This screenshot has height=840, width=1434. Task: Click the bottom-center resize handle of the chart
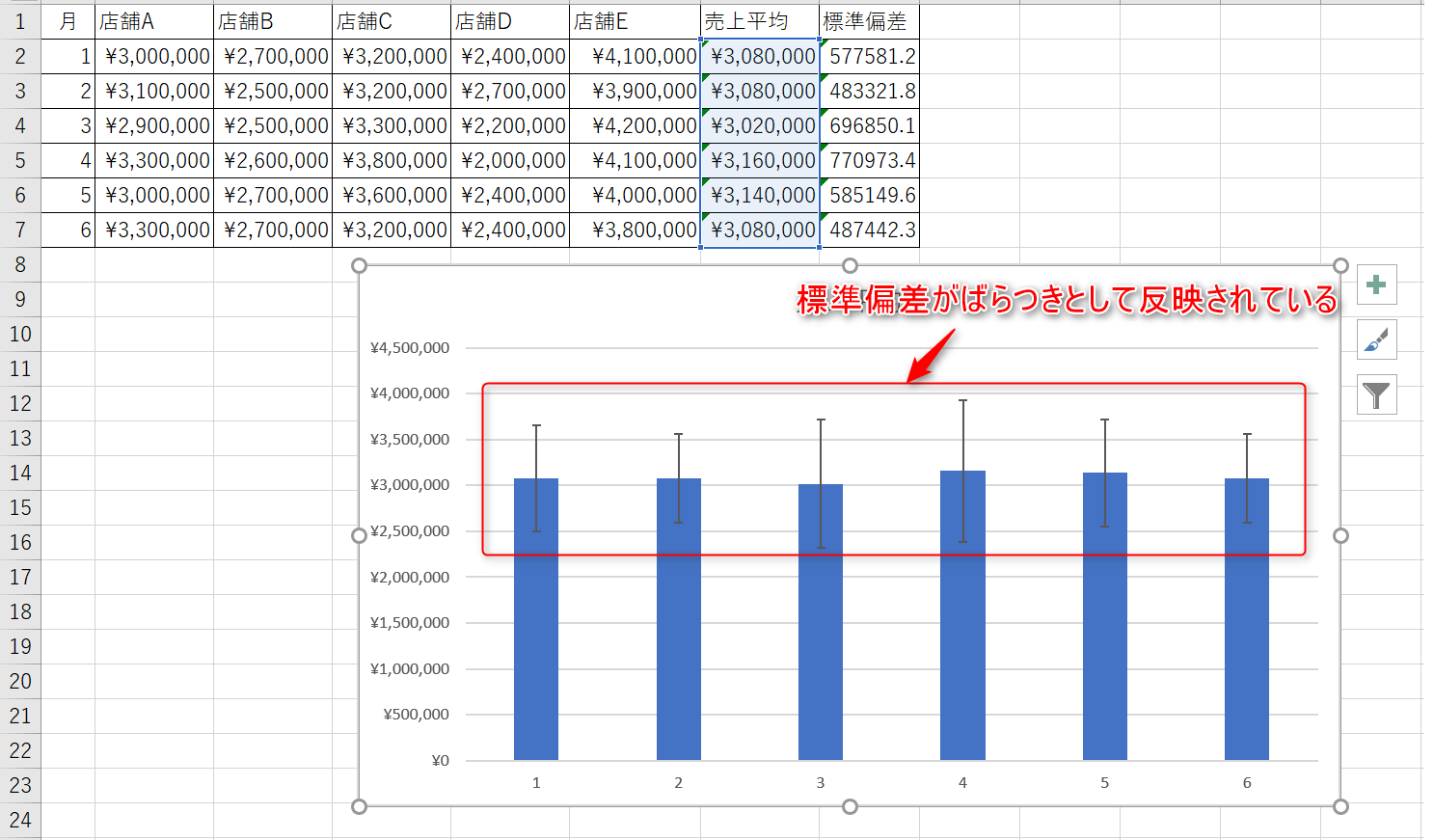pyautogui.click(x=850, y=805)
